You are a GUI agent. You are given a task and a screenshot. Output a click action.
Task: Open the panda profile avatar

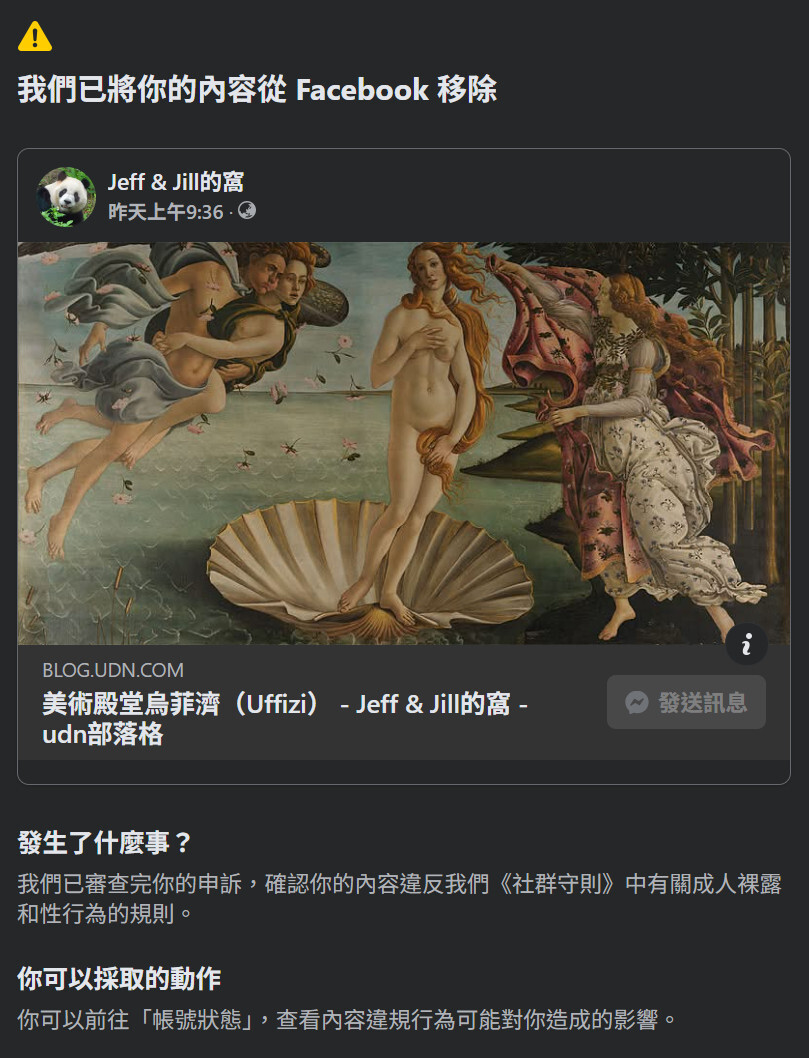[66, 196]
